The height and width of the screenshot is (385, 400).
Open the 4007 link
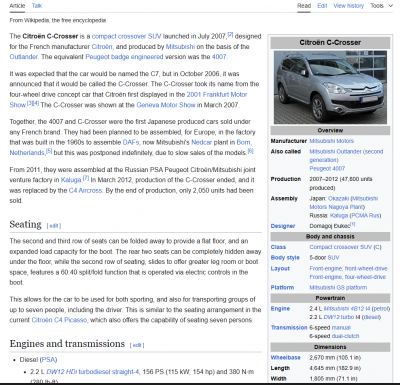[x=219, y=57]
